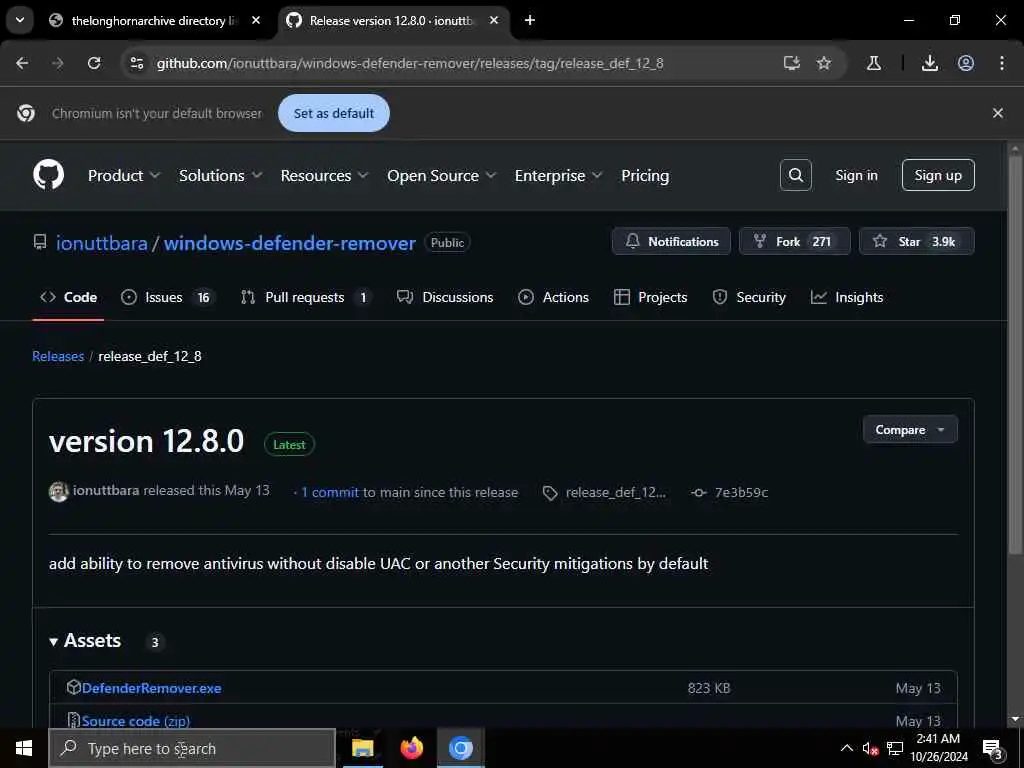The height and width of the screenshot is (768, 1024).
Task: Click the muted volume tray icon
Action: click(x=871, y=748)
